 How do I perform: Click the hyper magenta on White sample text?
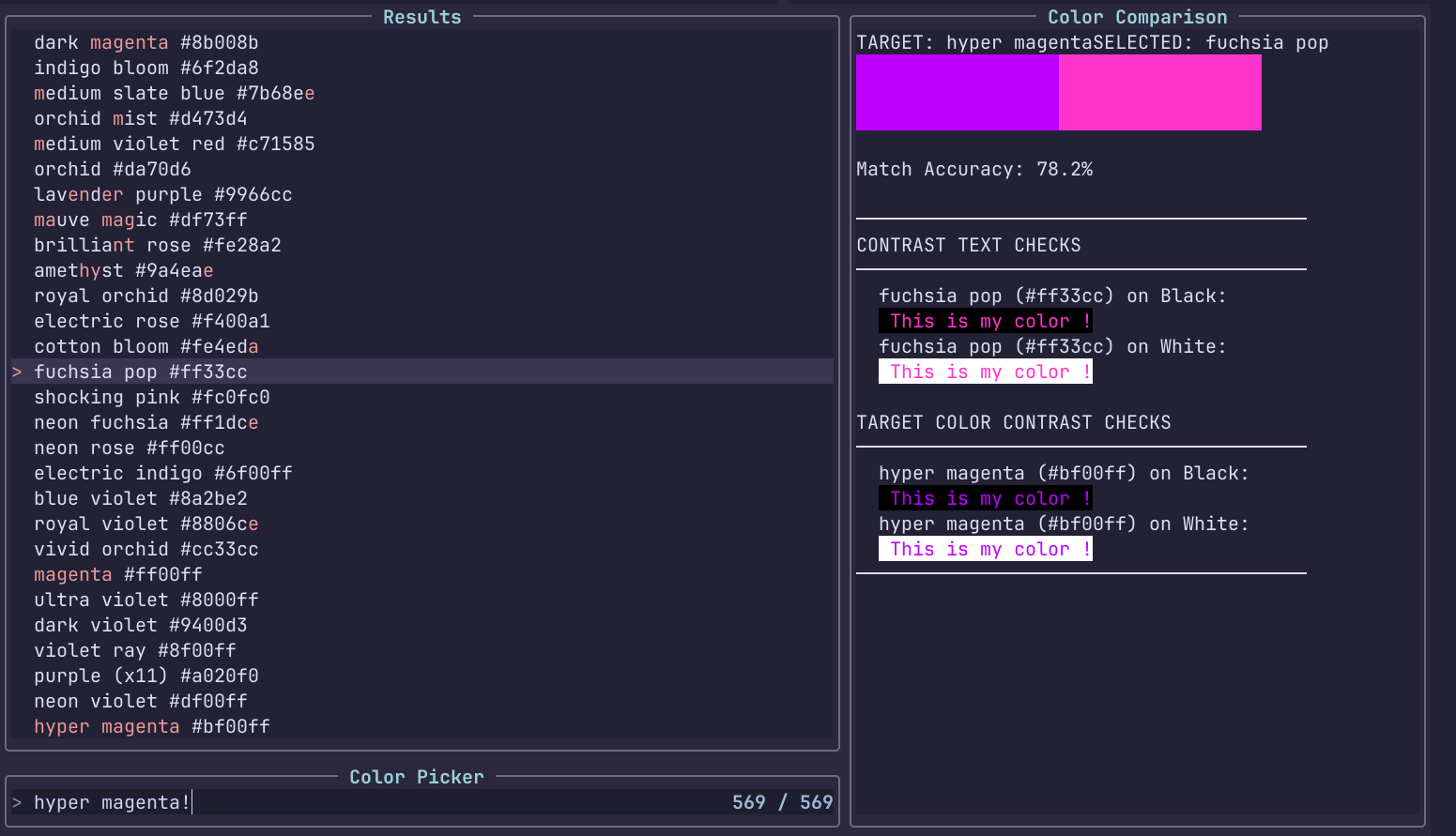pos(985,548)
